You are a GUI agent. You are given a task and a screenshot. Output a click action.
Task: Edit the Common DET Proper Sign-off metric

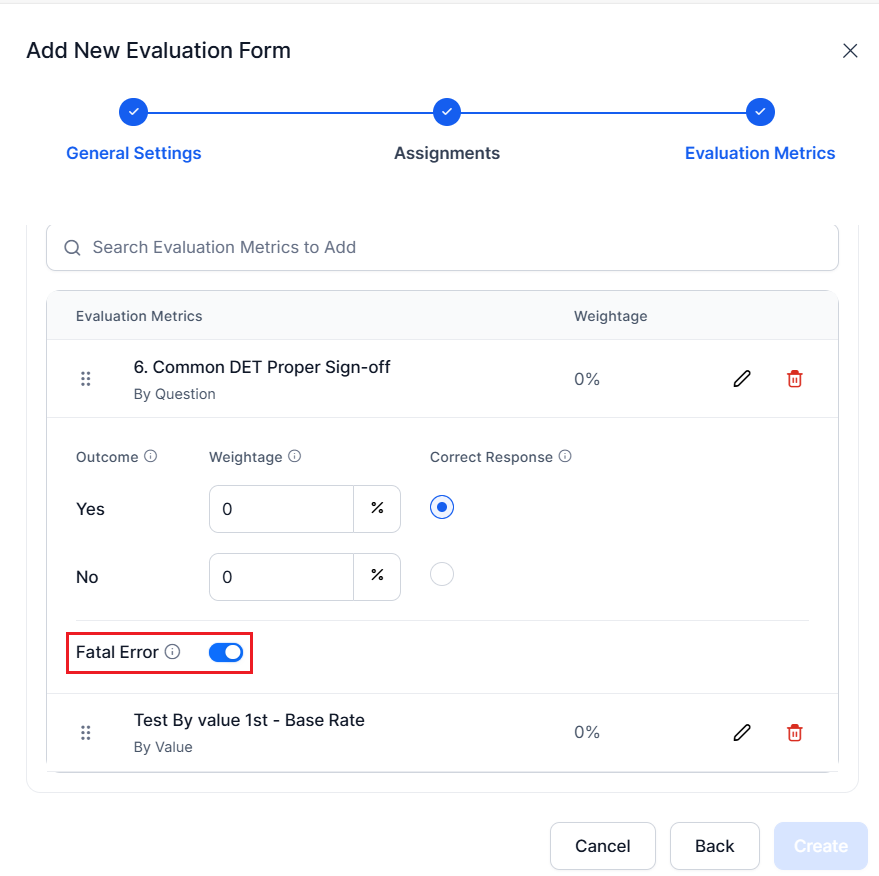point(742,379)
